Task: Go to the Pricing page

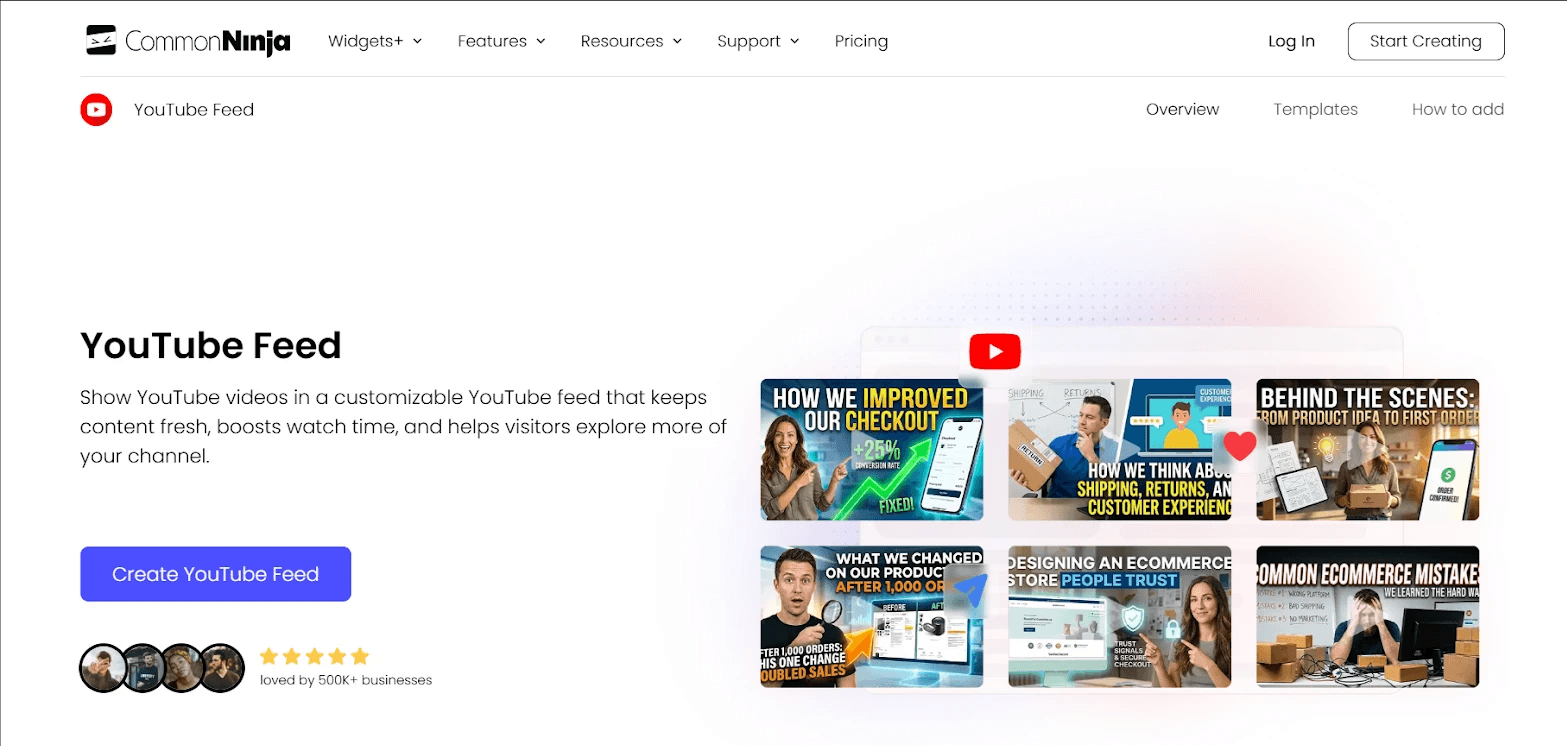Action: [x=861, y=41]
